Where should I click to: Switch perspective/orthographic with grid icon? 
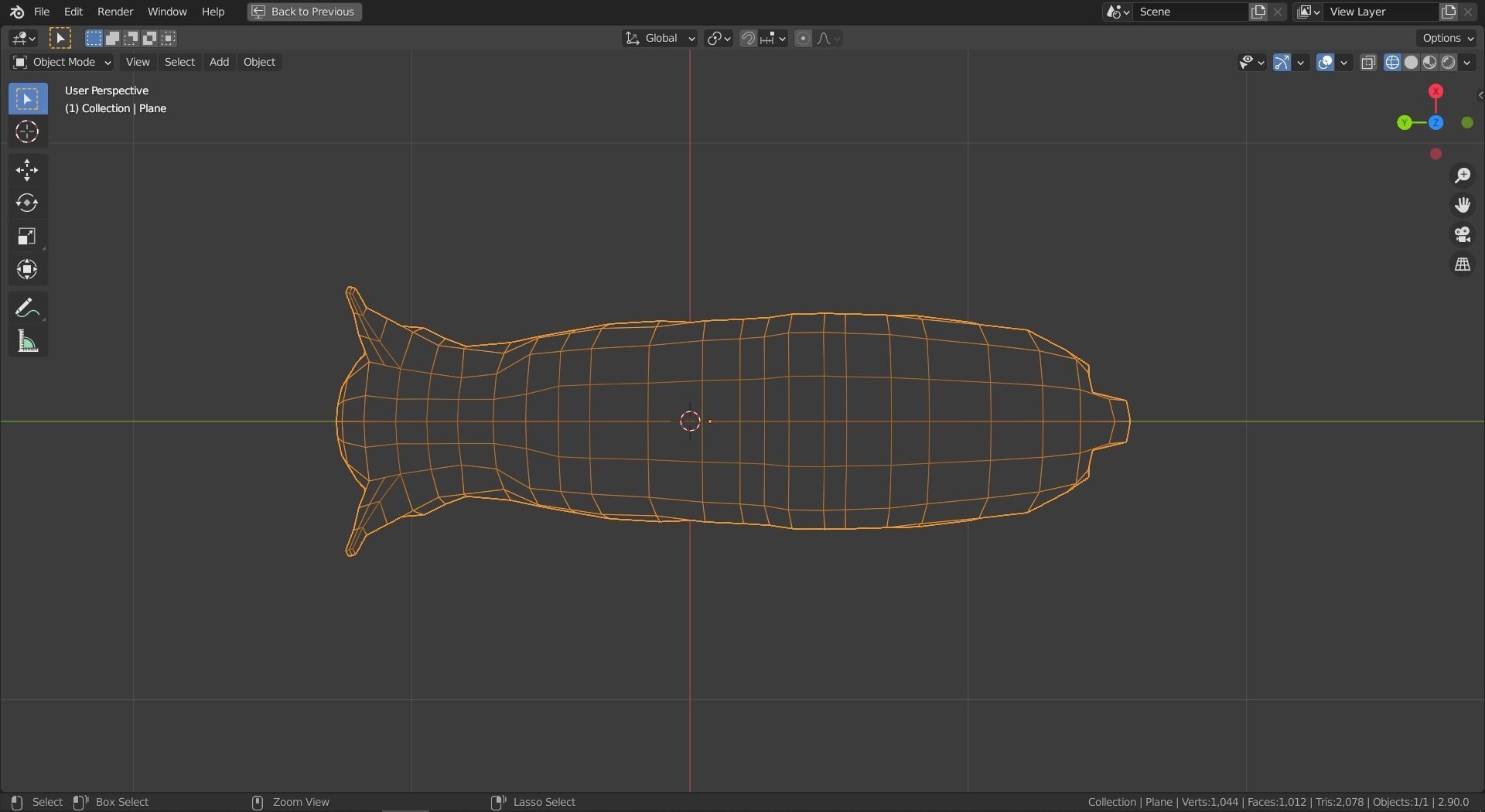(x=1463, y=265)
